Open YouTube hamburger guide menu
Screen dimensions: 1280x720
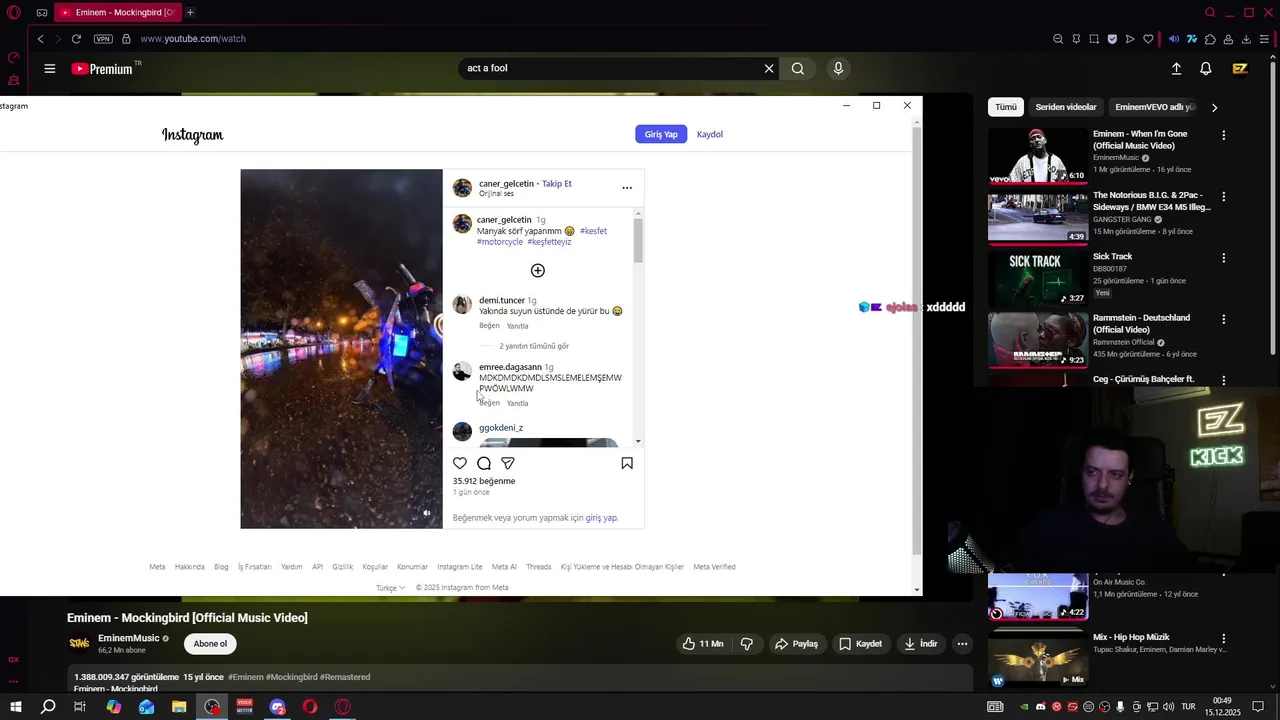pyautogui.click(x=49, y=69)
